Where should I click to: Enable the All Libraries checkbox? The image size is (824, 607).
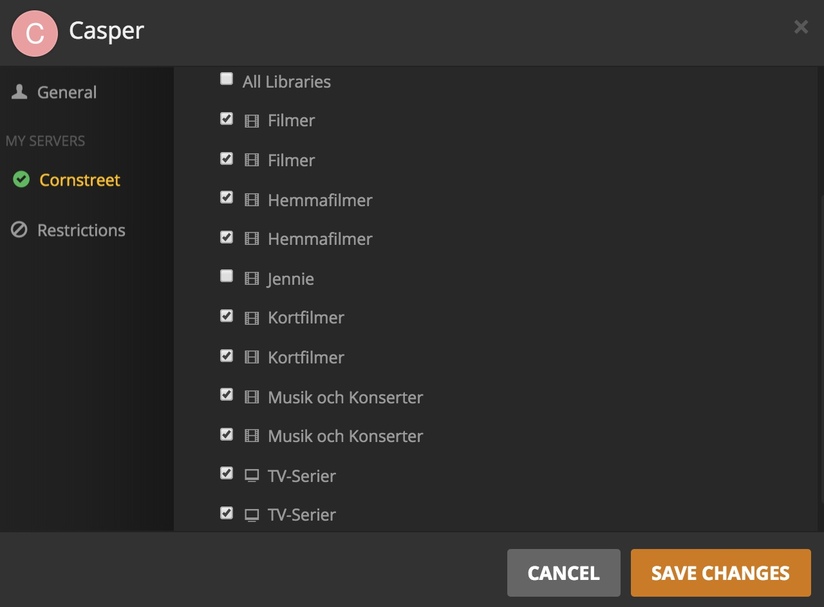pos(227,79)
